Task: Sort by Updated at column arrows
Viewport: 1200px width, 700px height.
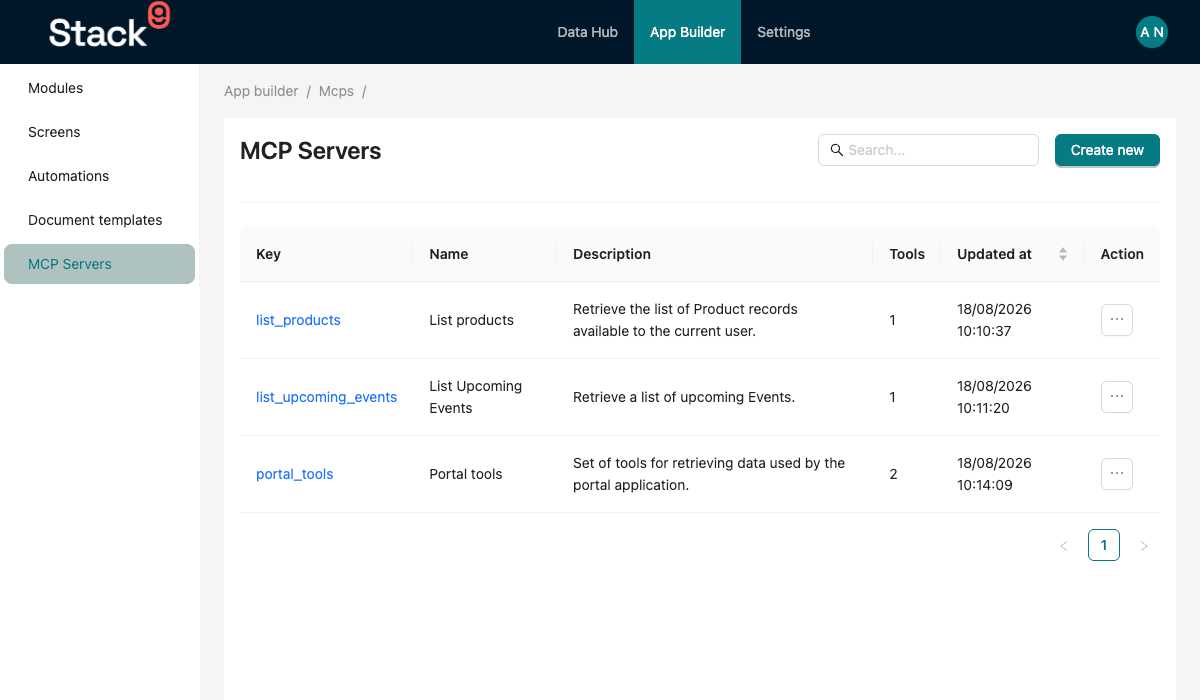Action: (1063, 254)
